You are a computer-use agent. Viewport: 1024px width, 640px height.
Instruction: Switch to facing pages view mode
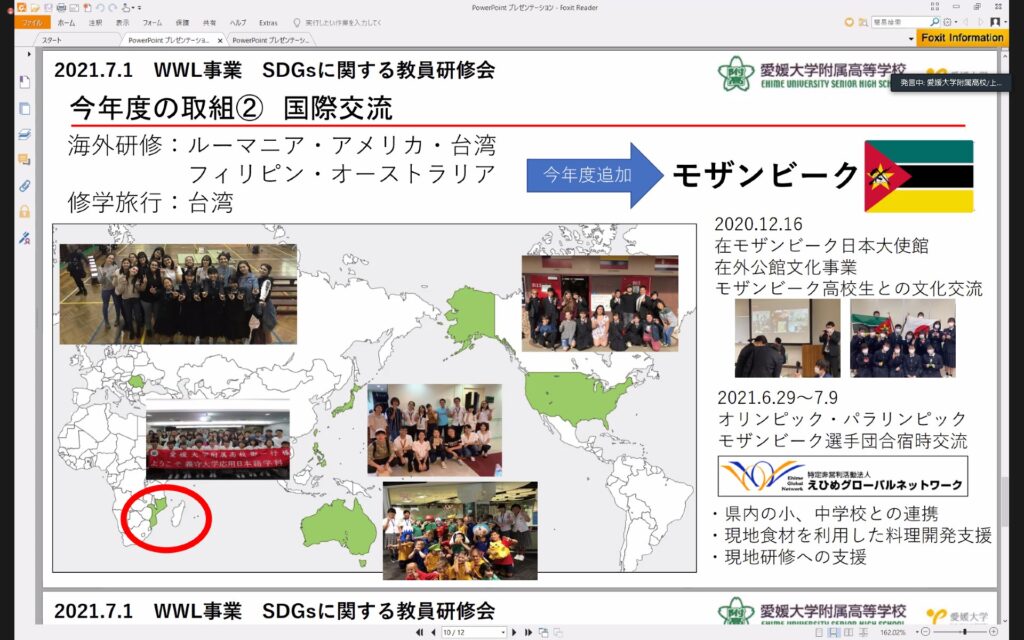click(848, 632)
